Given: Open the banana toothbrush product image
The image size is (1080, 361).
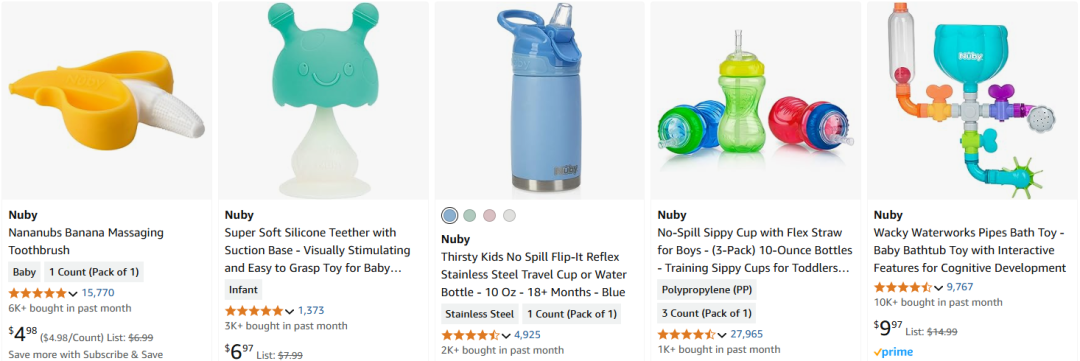Looking at the screenshot, I should click(107, 100).
